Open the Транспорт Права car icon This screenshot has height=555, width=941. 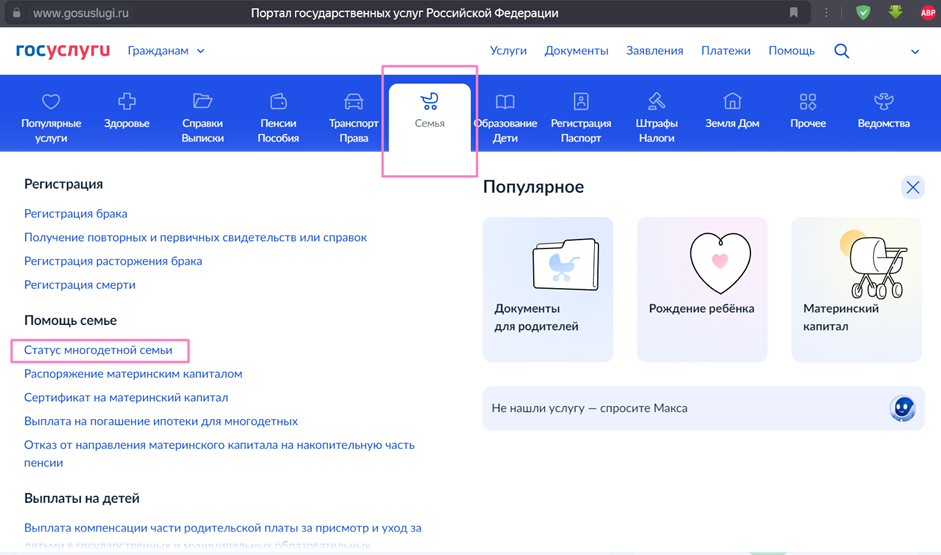pos(353,101)
